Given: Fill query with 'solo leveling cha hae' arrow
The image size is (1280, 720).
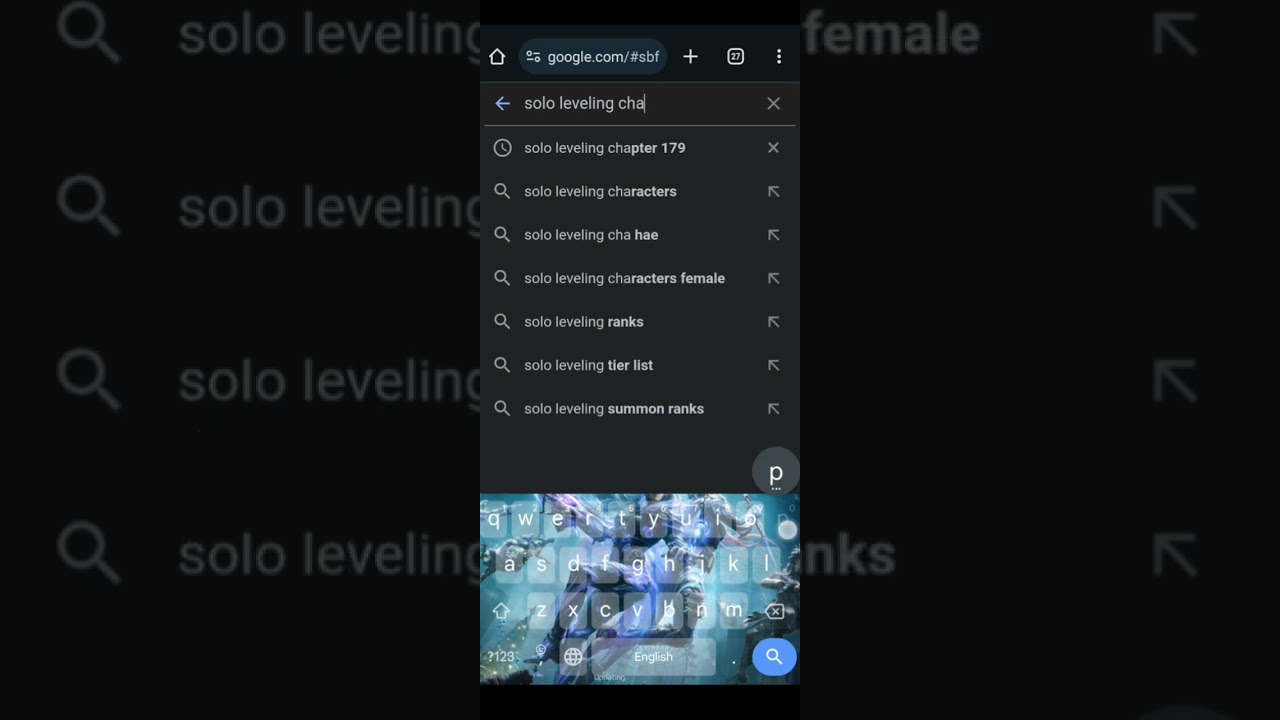Looking at the screenshot, I should point(773,235).
